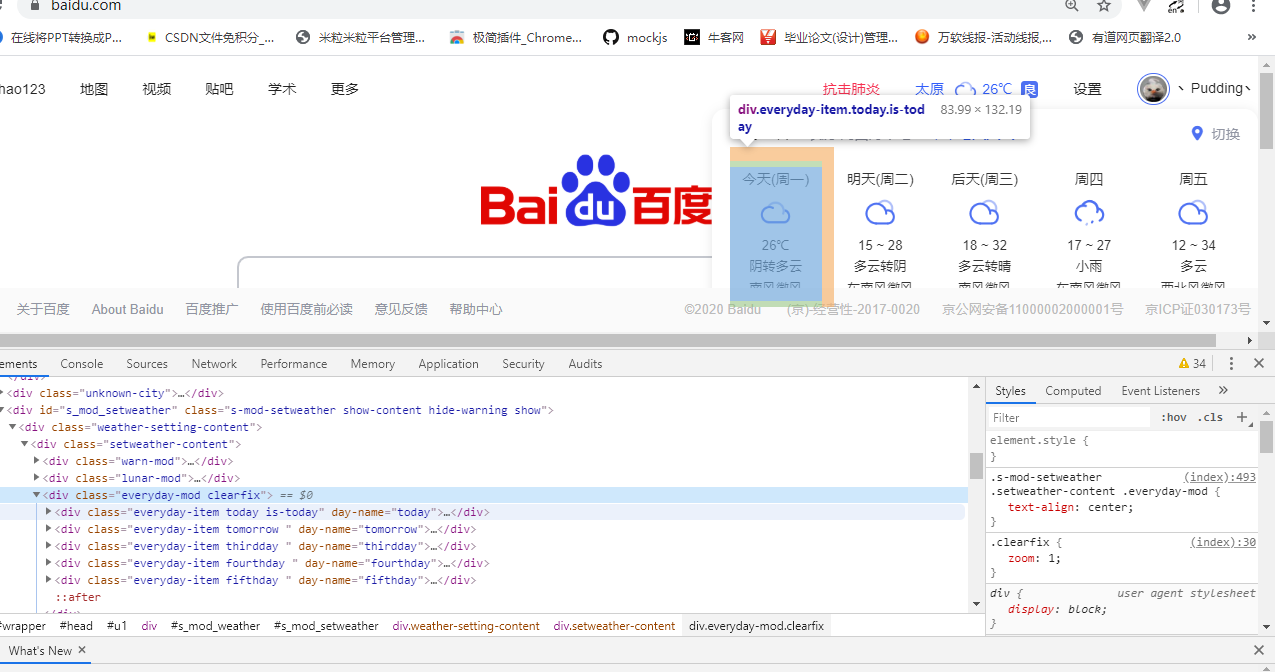Open the mockjs bookmark with the GitHub icon
This screenshot has width=1275, height=672.
click(x=634, y=37)
